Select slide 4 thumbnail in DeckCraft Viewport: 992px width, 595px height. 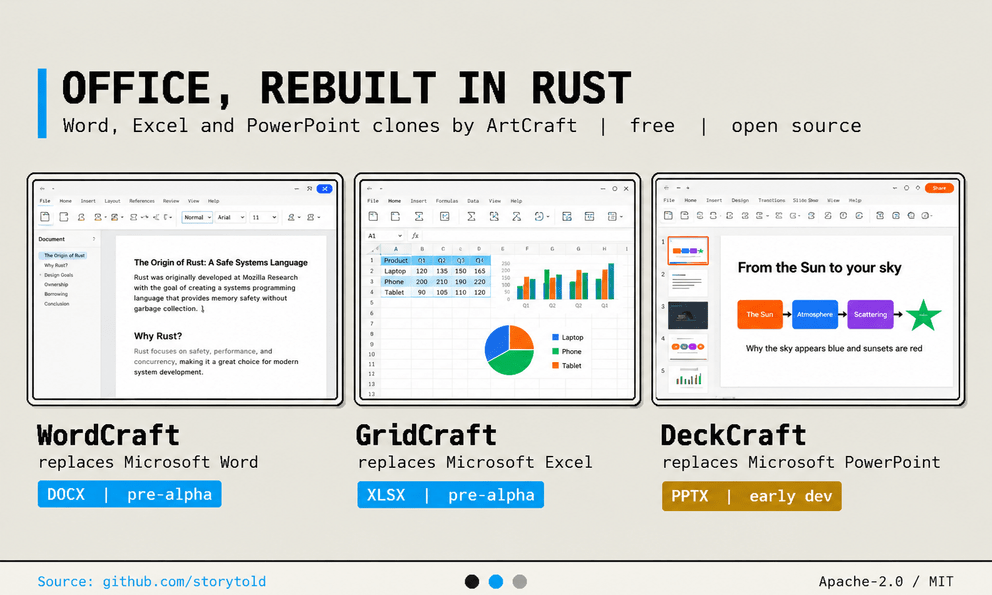pos(688,347)
